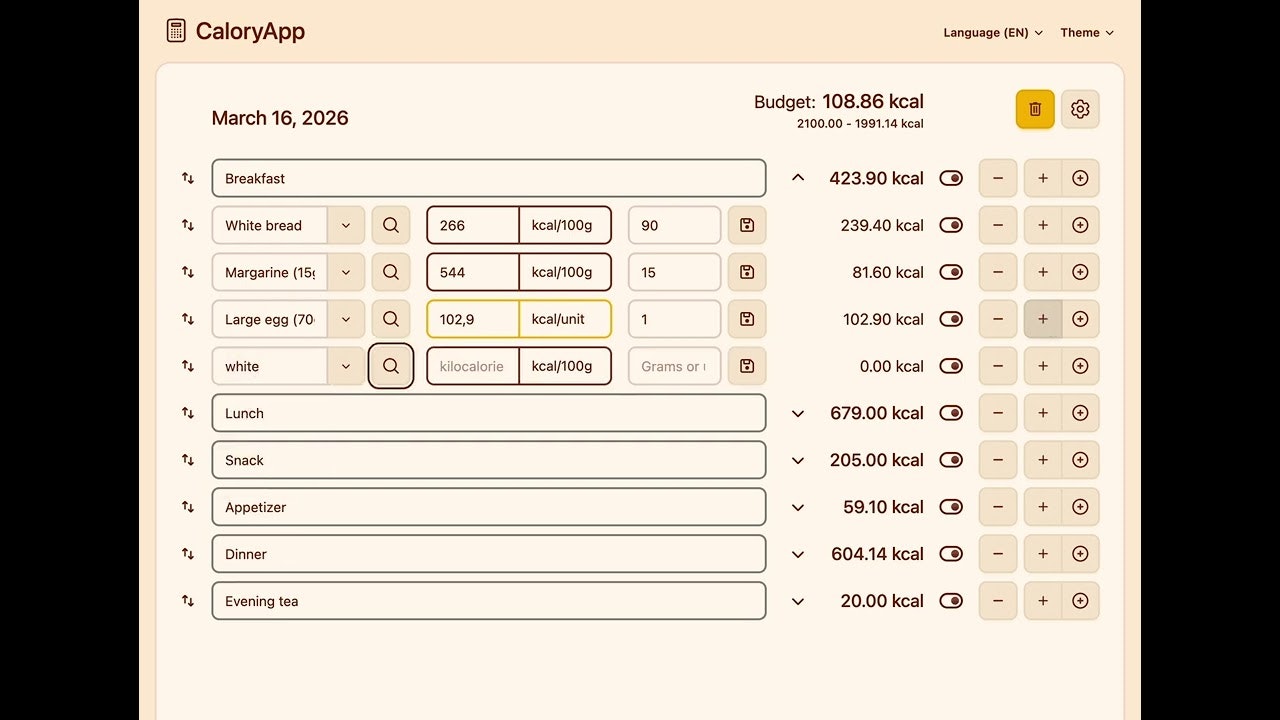Toggle the 0.00 kcal row switch

click(951, 366)
